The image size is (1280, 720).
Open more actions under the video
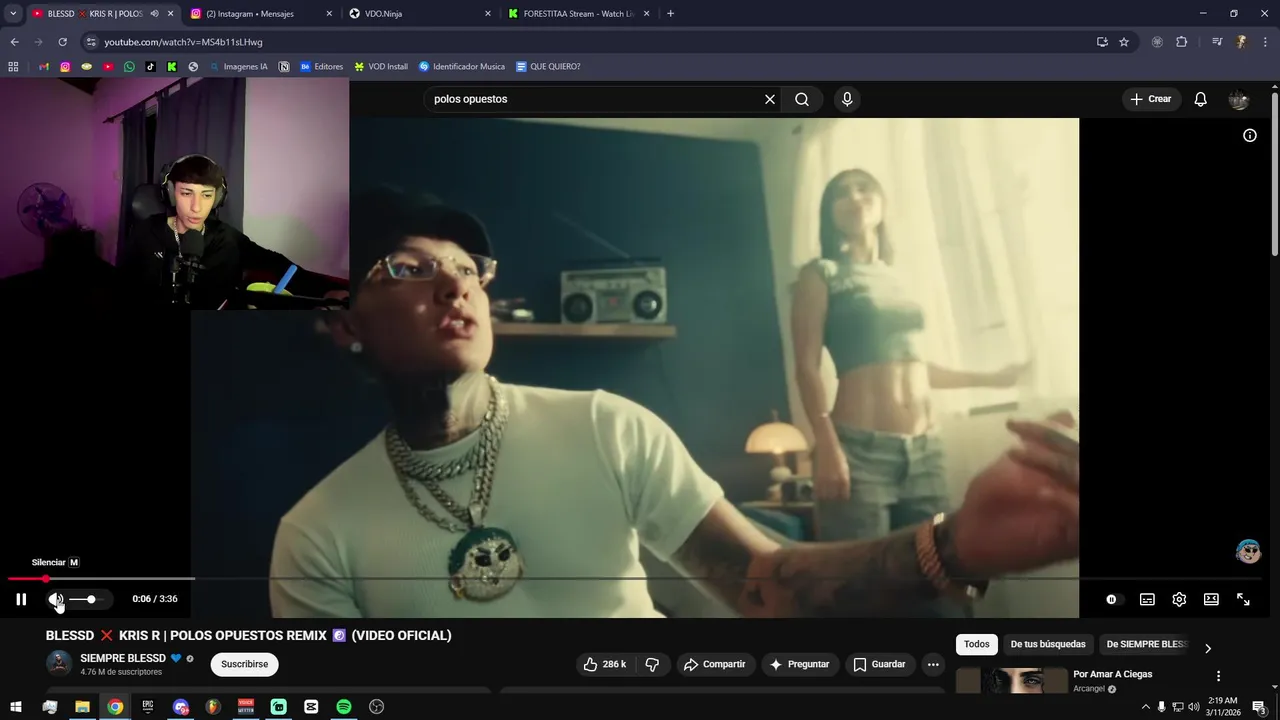(x=933, y=664)
